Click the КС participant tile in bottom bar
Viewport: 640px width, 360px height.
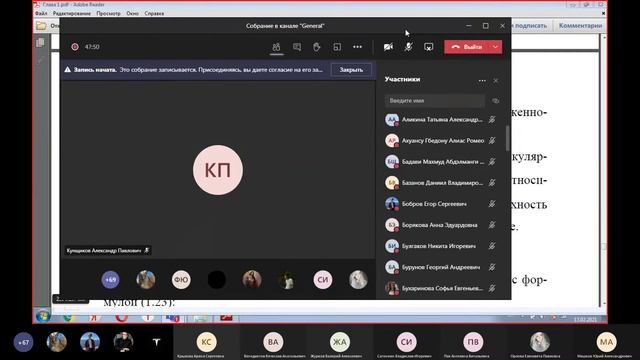(206, 342)
